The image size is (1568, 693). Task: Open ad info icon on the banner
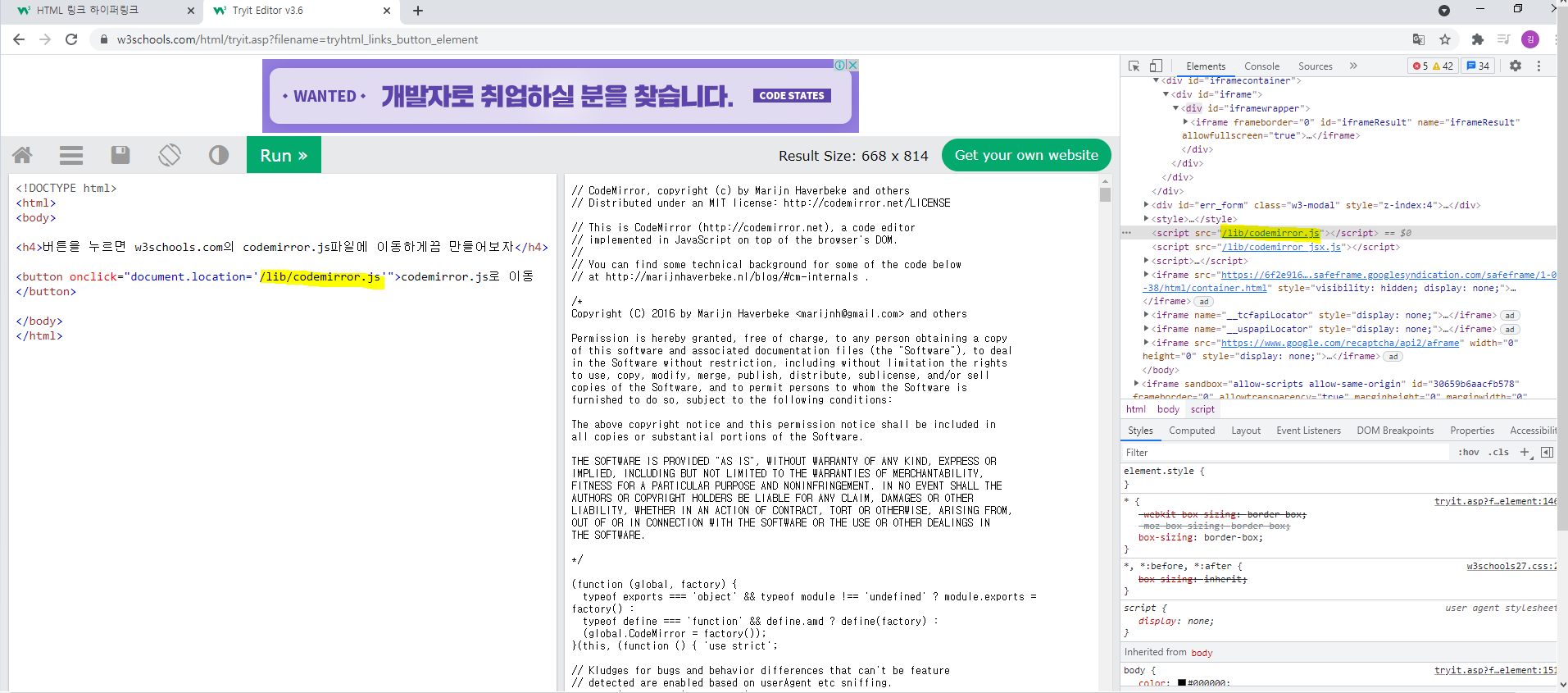[x=840, y=65]
